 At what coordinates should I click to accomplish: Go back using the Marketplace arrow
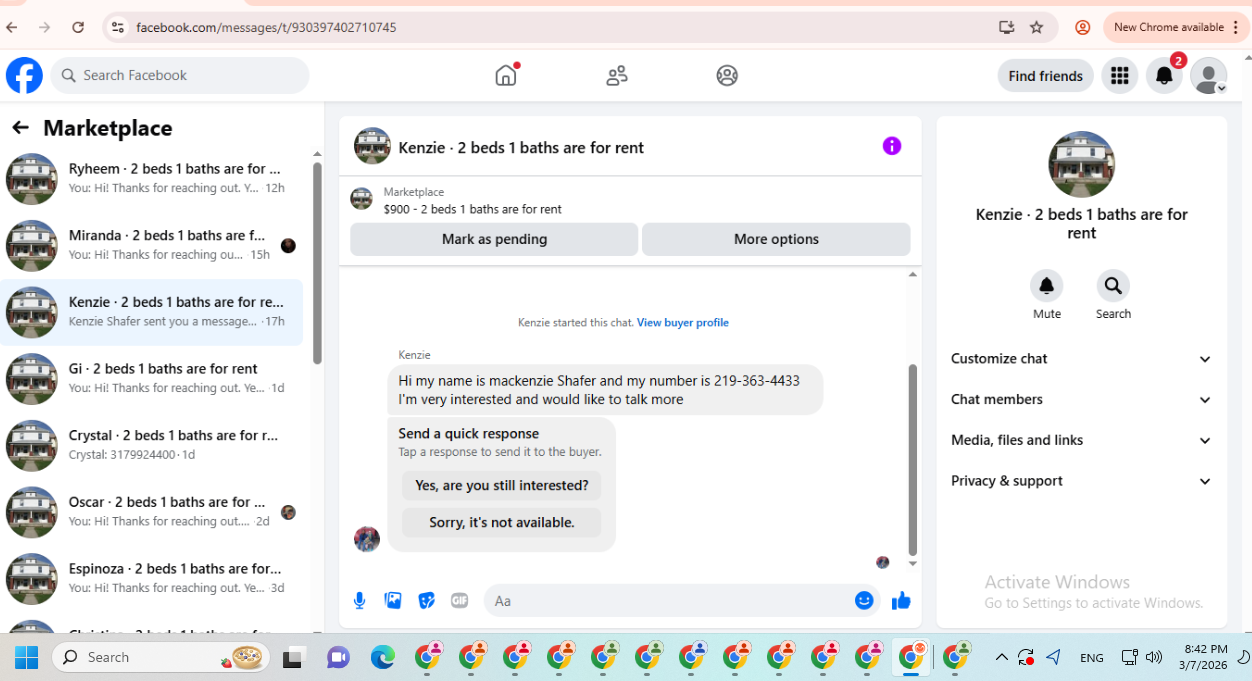coord(20,128)
